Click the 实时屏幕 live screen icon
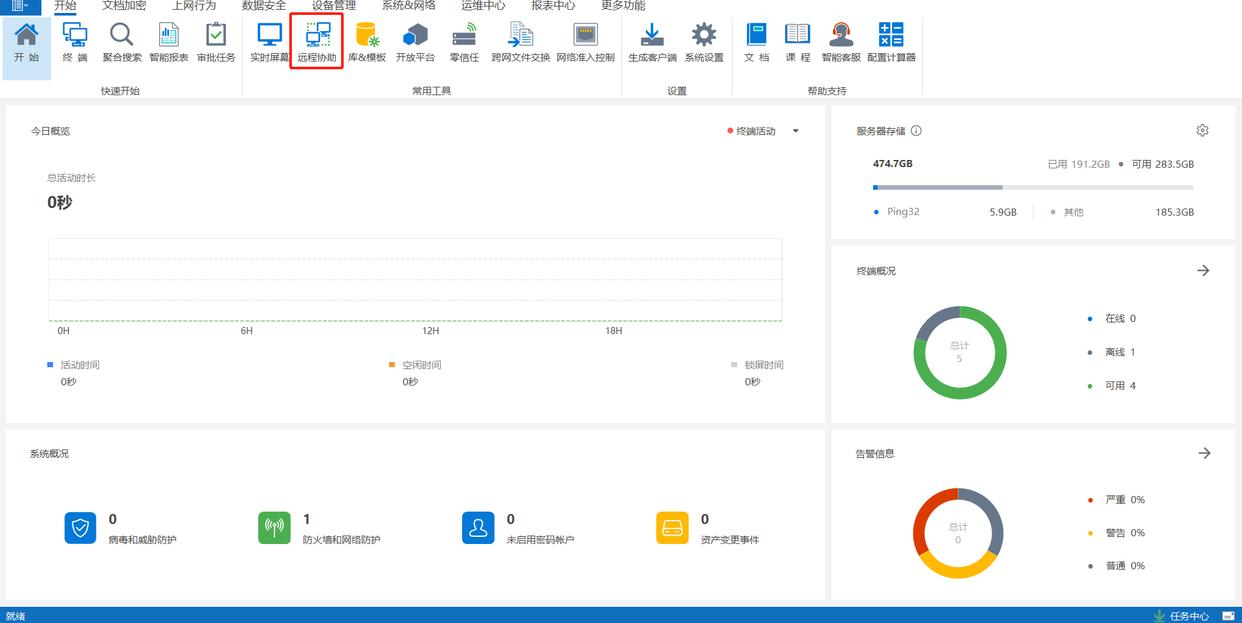The image size is (1242, 623). click(269, 41)
